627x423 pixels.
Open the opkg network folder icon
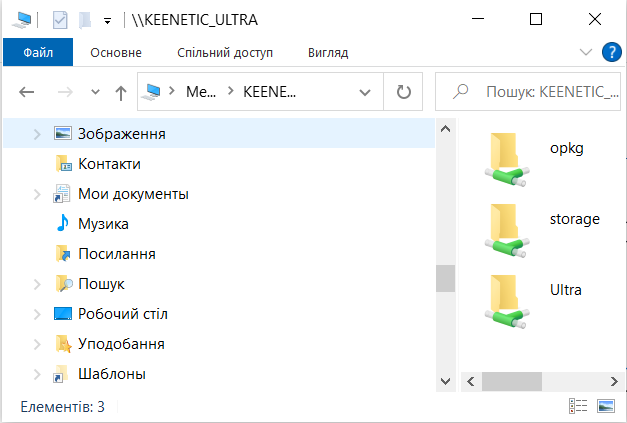click(507, 159)
